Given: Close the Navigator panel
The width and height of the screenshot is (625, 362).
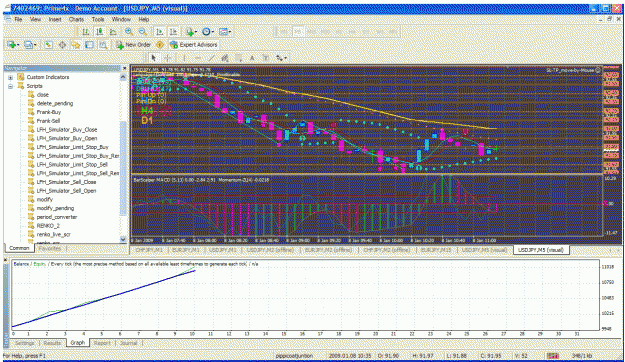Looking at the screenshot, I should click(124, 69).
